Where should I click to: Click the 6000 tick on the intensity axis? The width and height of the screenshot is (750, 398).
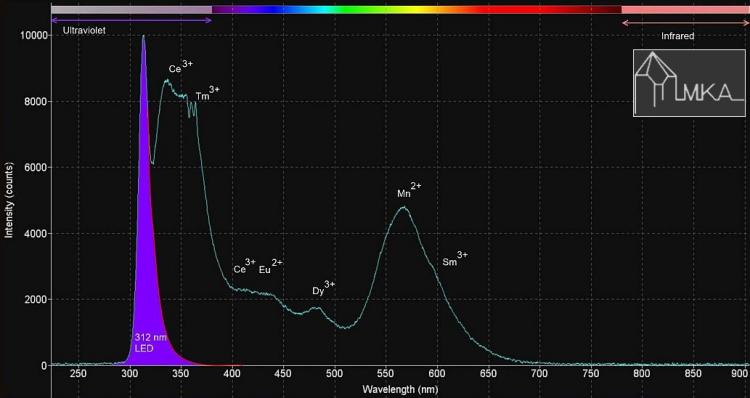pyautogui.click(x=36, y=167)
